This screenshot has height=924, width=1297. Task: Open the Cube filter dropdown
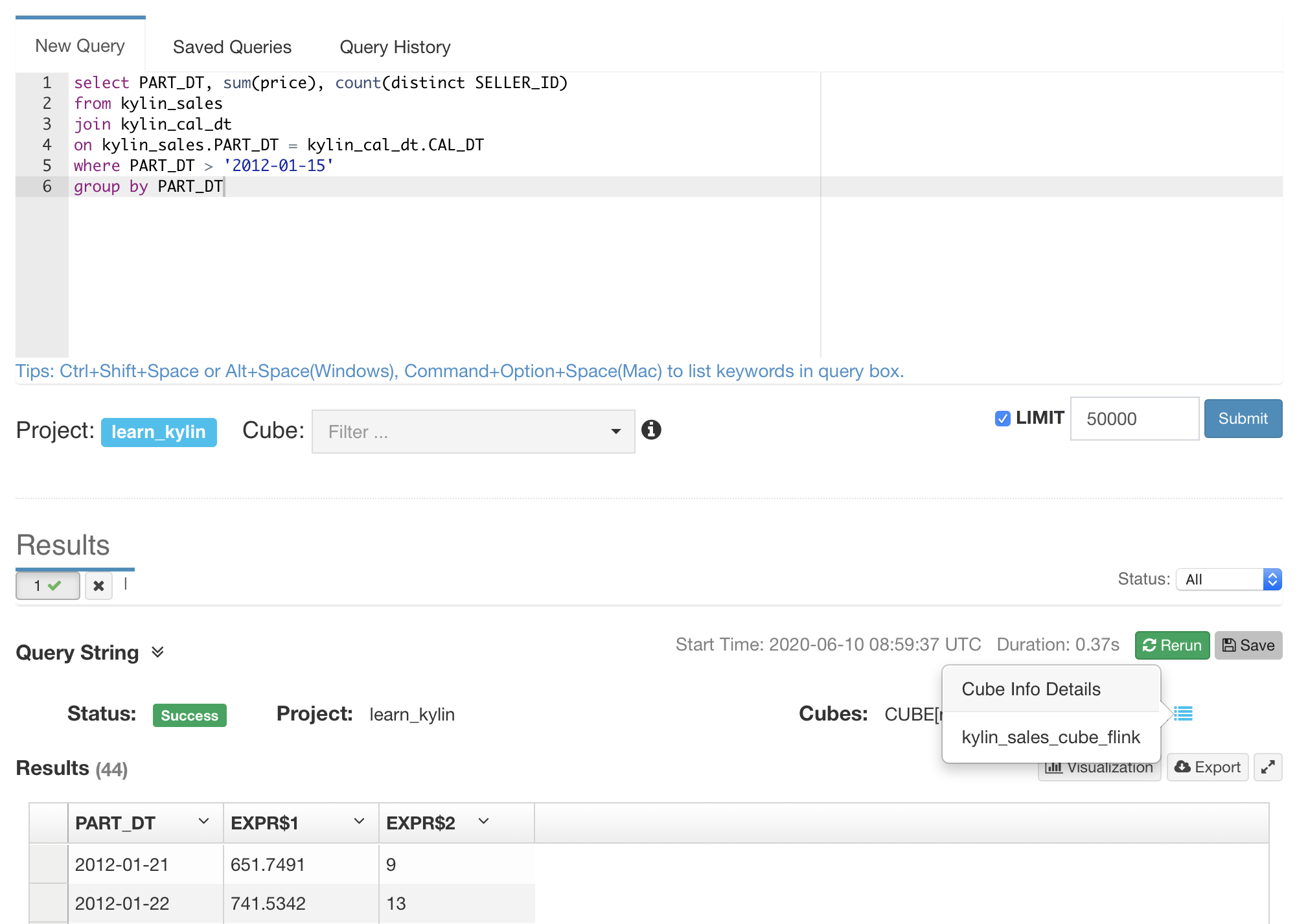473,432
